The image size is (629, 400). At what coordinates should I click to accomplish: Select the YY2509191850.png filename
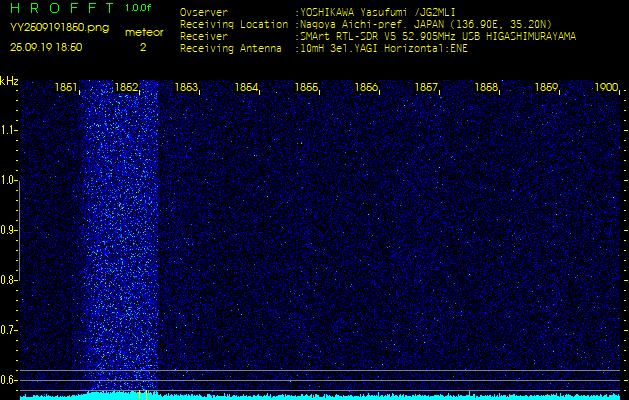[x=59, y=27]
